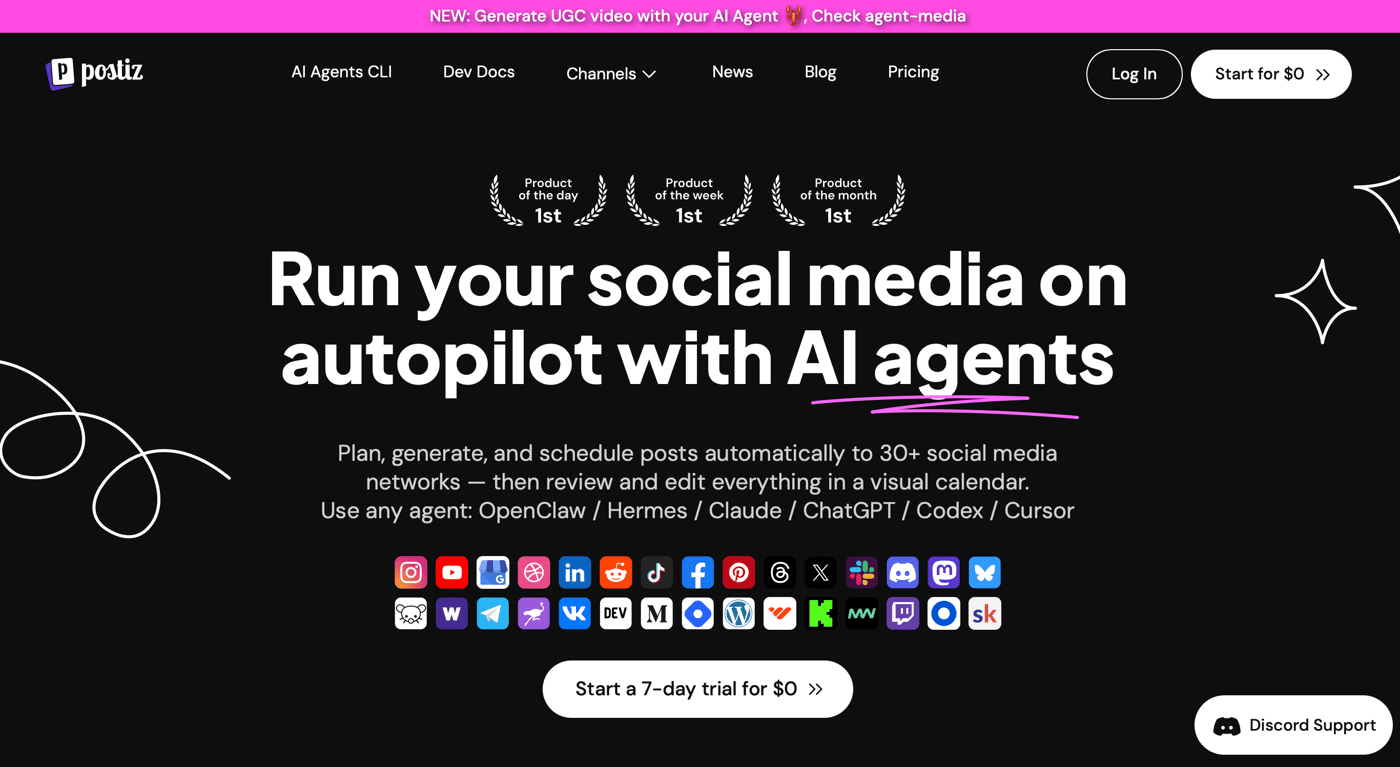This screenshot has height=767, width=1400.
Task: Click the agent-media announcement banner
Action: [698, 16]
